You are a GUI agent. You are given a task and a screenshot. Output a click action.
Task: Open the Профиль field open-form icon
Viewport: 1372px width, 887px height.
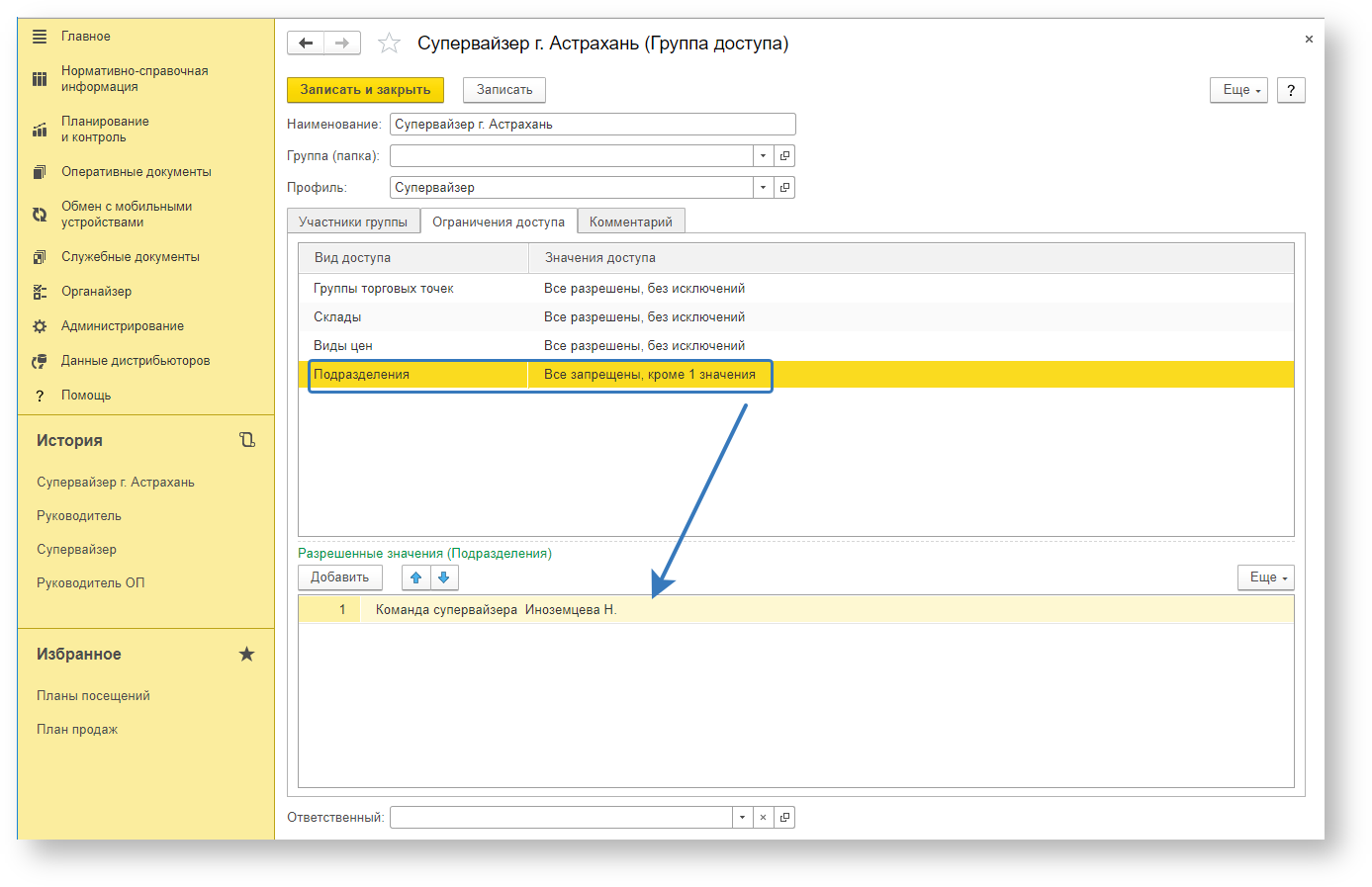[x=784, y=188]
